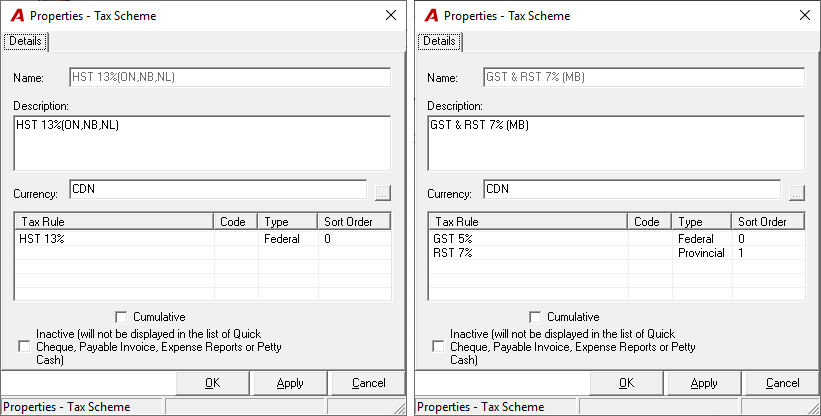
Task: Click Cancel in the HST 13% tax scheme window
Action: coord(369,383)
